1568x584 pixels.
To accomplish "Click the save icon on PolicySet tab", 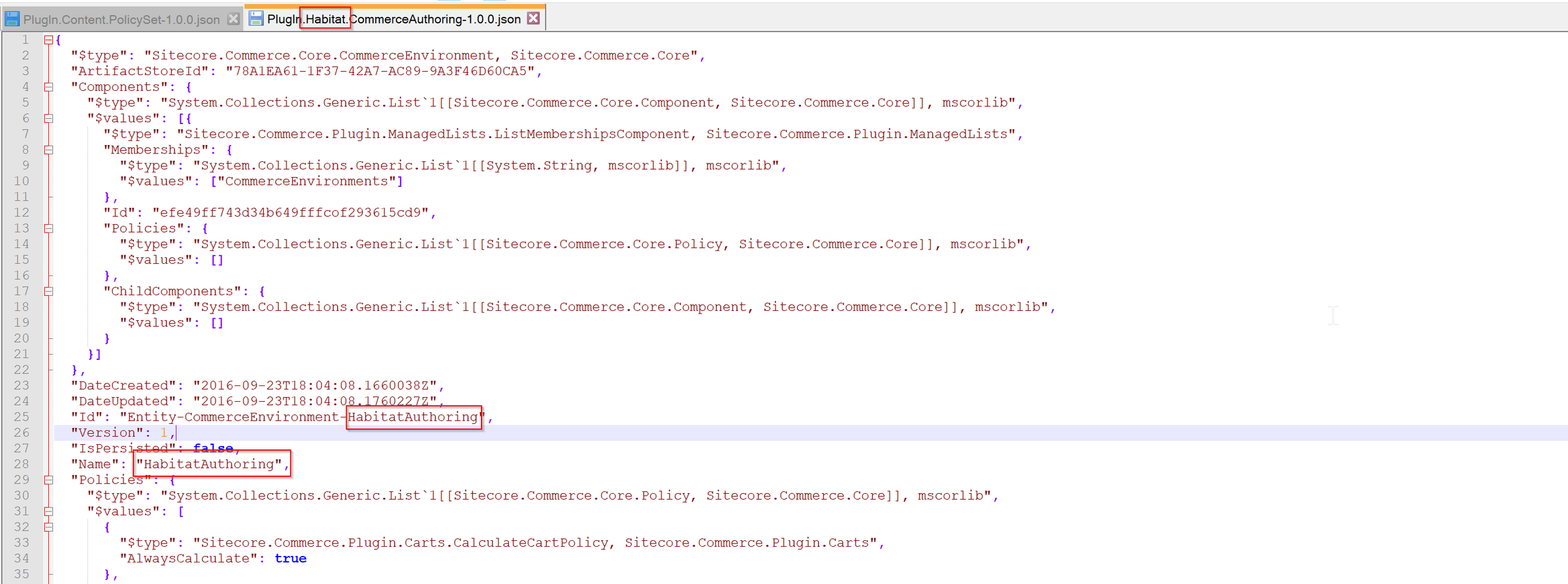I will (12, 19).
